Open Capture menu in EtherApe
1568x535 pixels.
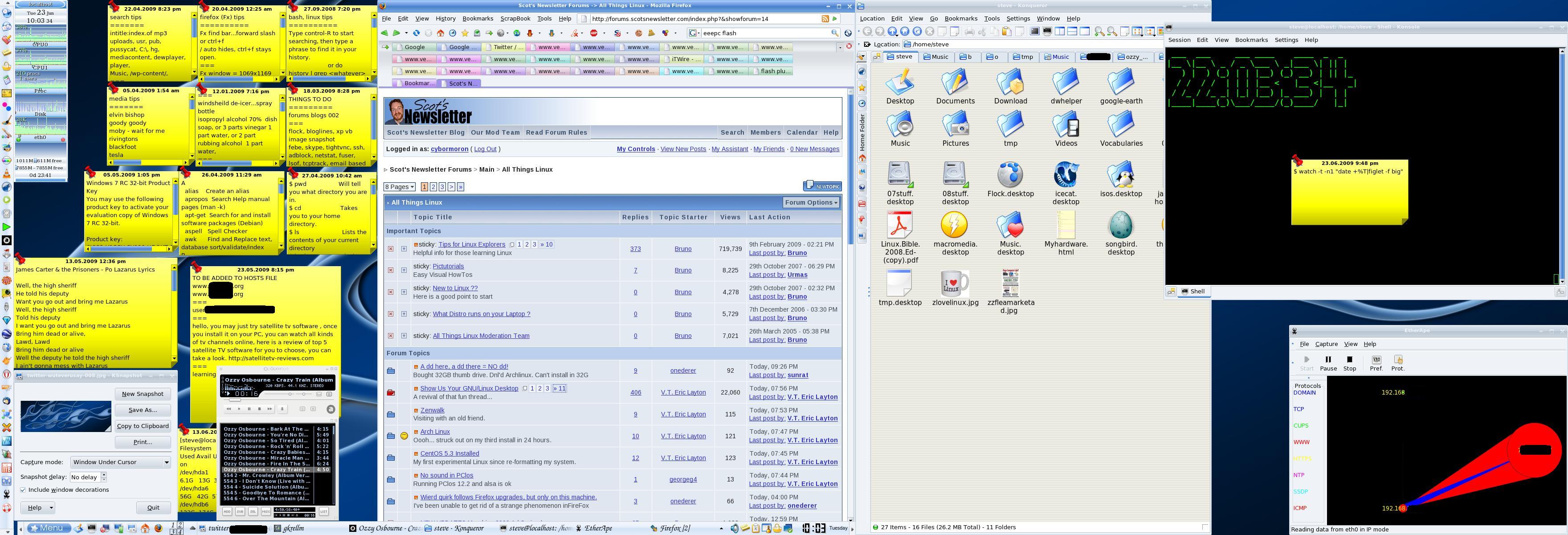[1327, 344]
